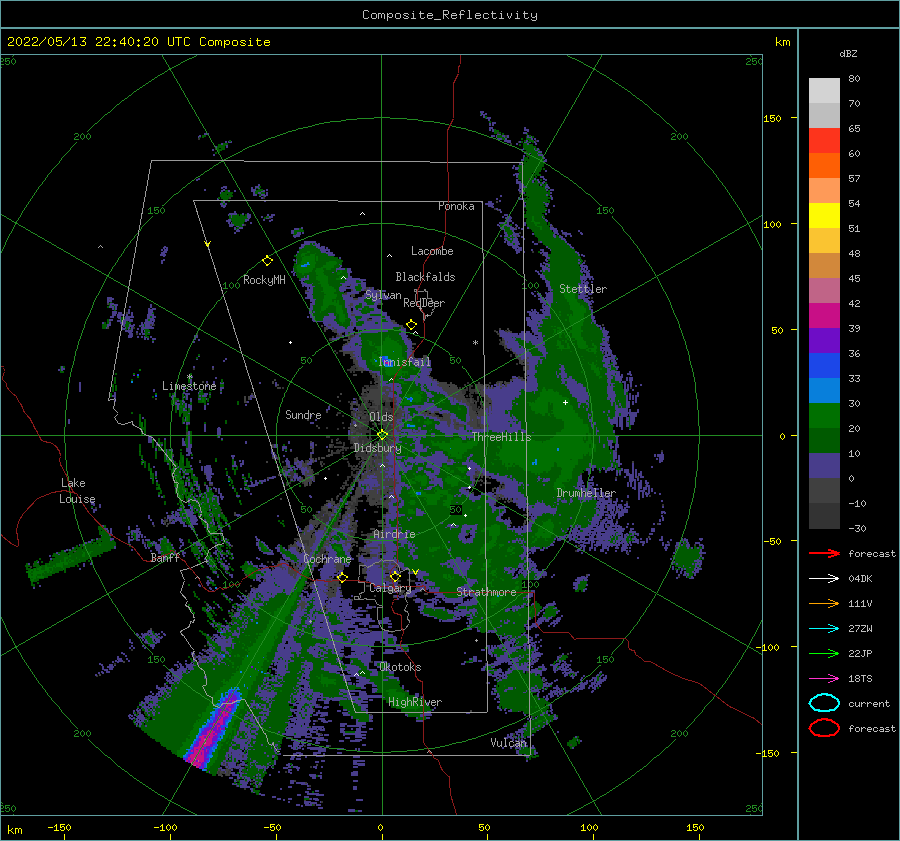Click the cyan 27ZW arrow symbol
Image resolution: width=900 pixels, height=841 pixels.
click(x=824, y=629)
